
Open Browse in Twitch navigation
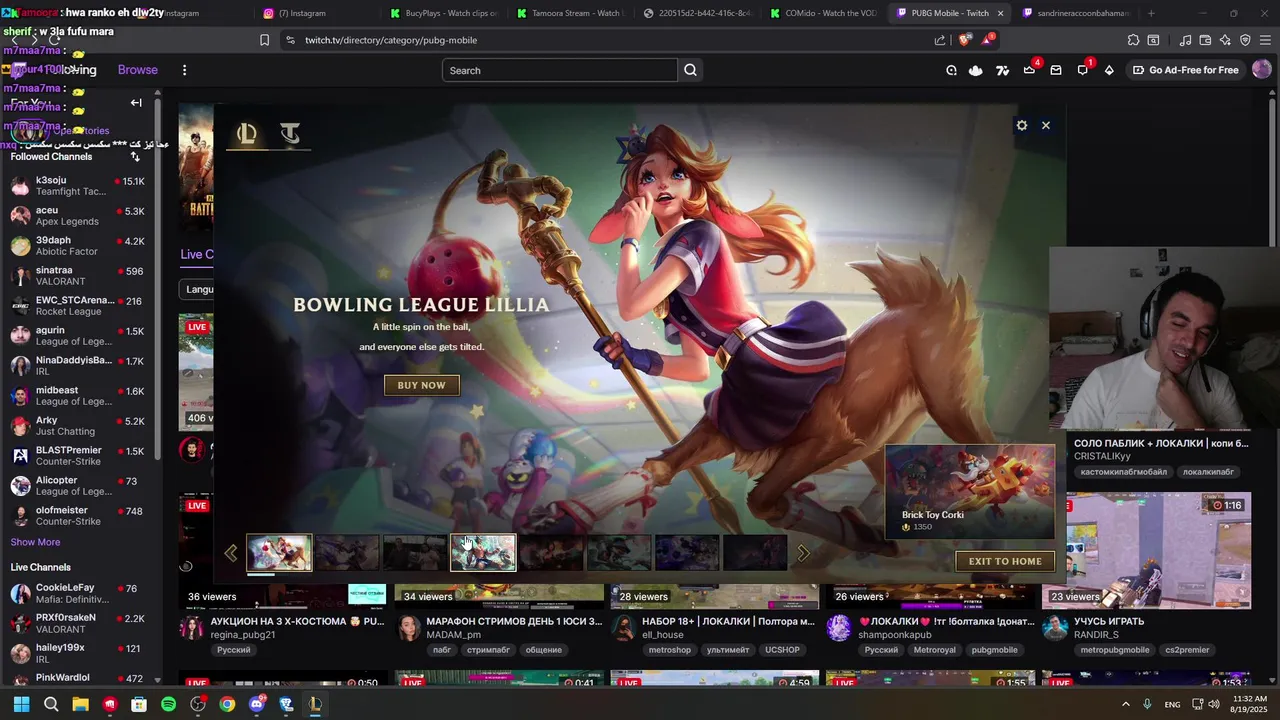(138, 70)
